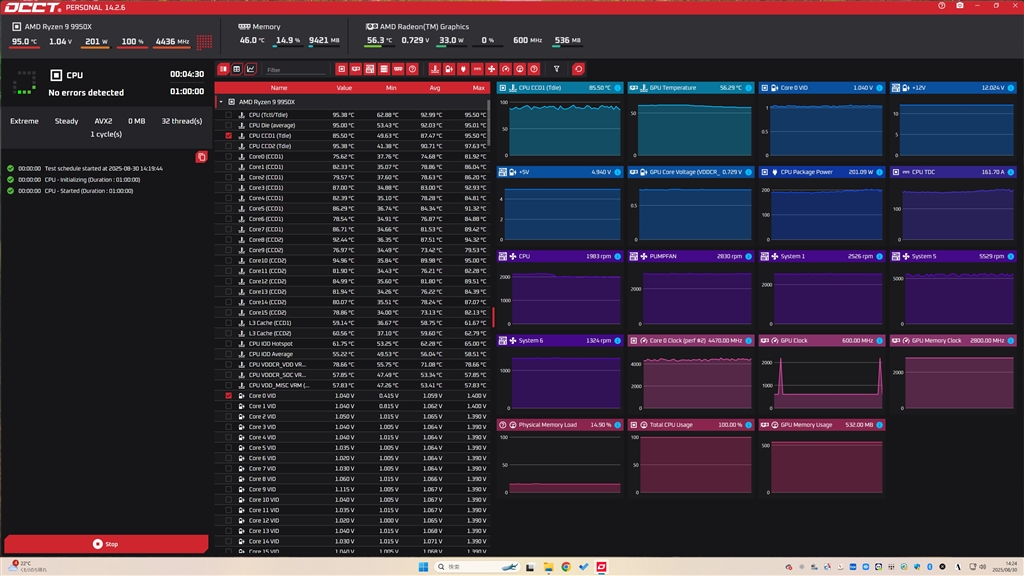Stop the running CPU test
The height and width of the screenshot is (576, 1024).
[106, 544]
